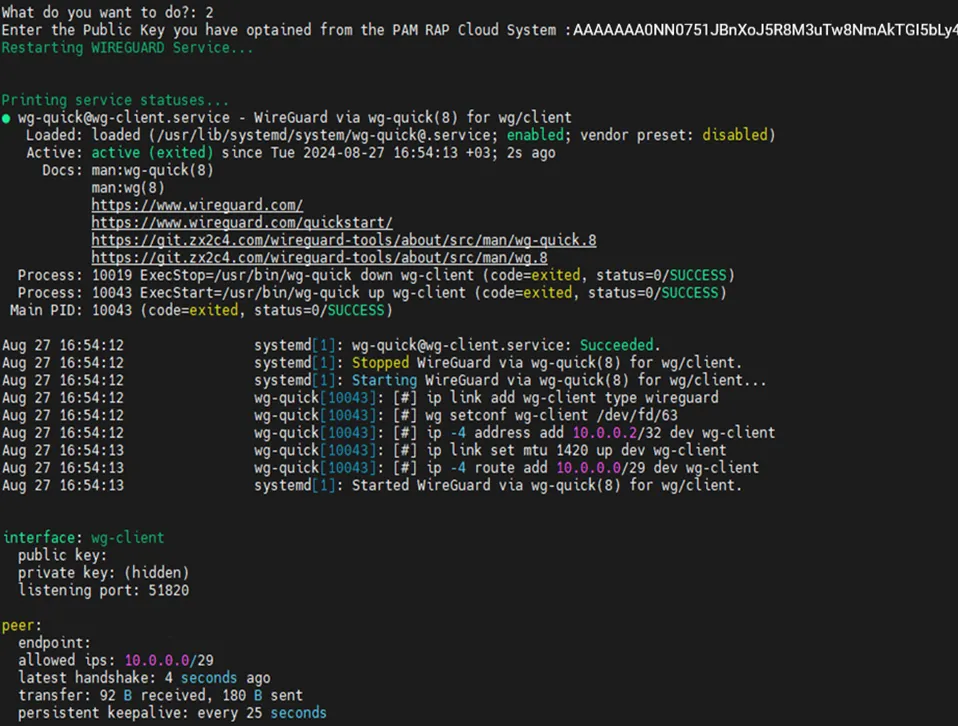The image size is (958, 726).
Task: Select the 'Restarting WIREGUARD Service...' line
Action: pyautogui.click(x=126, y=48)
